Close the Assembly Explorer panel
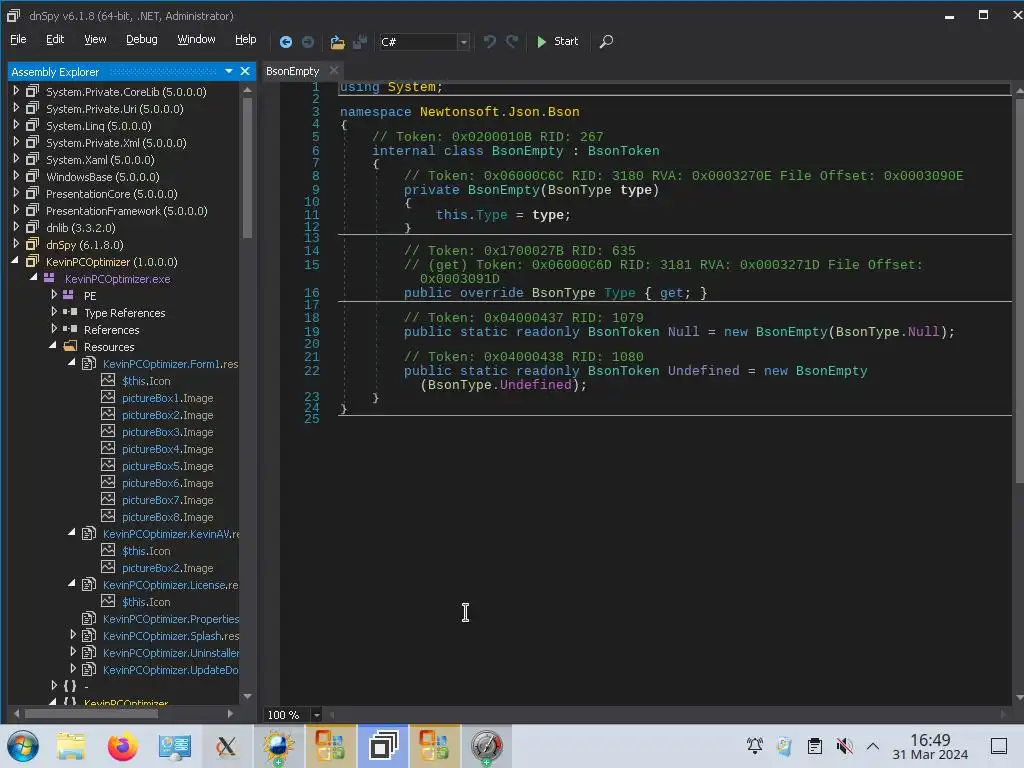The image size is (1024, 768). pyautogui.click(x=245, y=71)
